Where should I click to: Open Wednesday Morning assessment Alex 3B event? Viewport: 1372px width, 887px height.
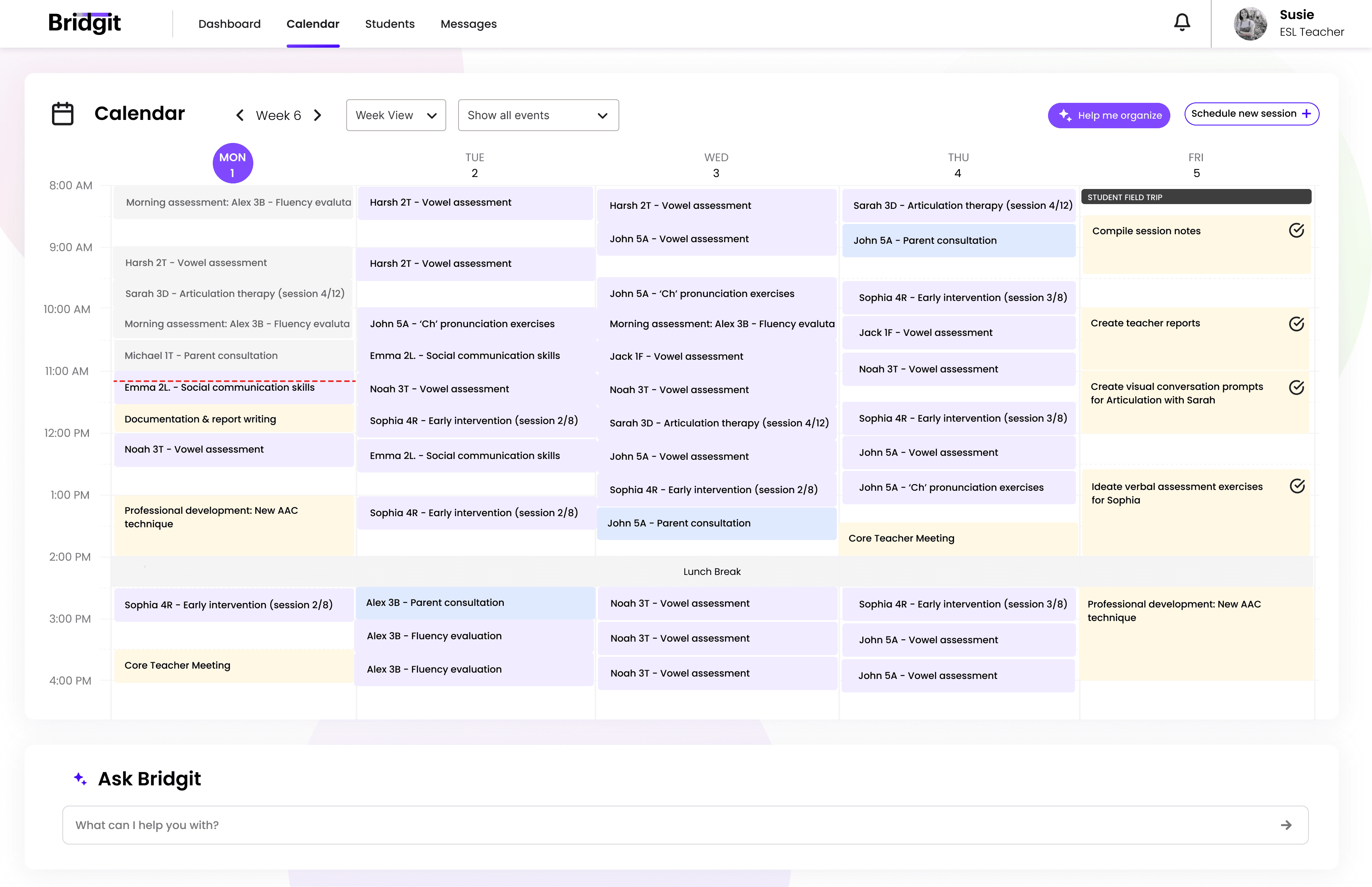click(x=716, y=324)
